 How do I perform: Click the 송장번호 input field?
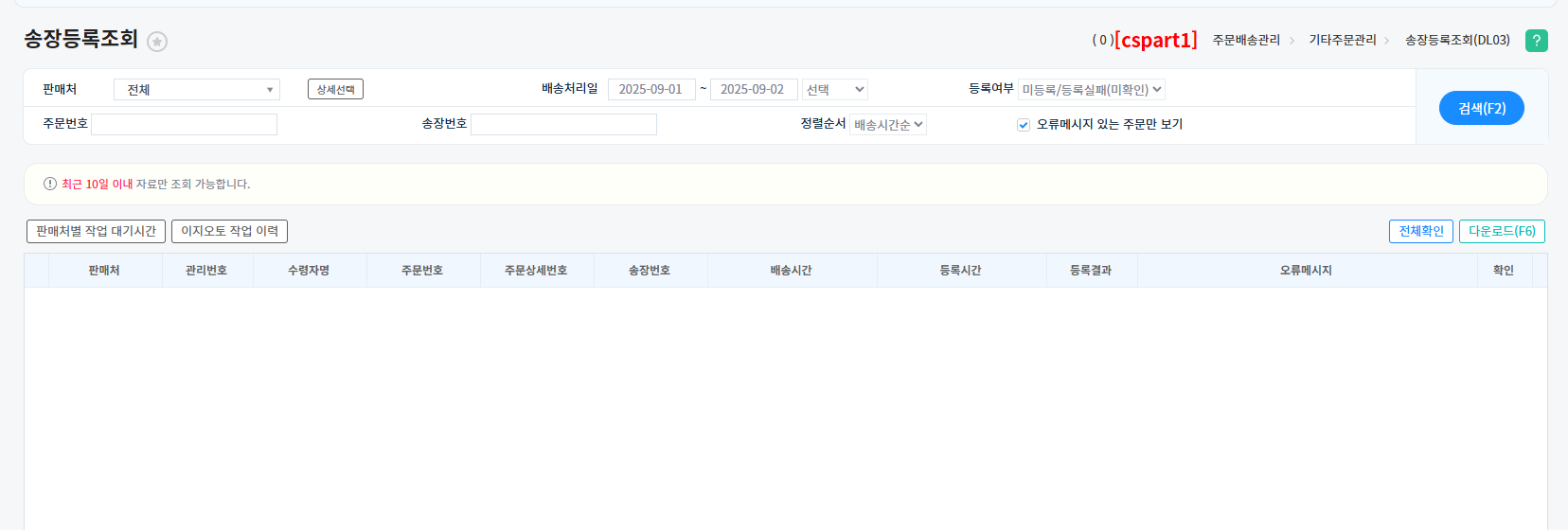pyautogui.click(x=563, y=125)
